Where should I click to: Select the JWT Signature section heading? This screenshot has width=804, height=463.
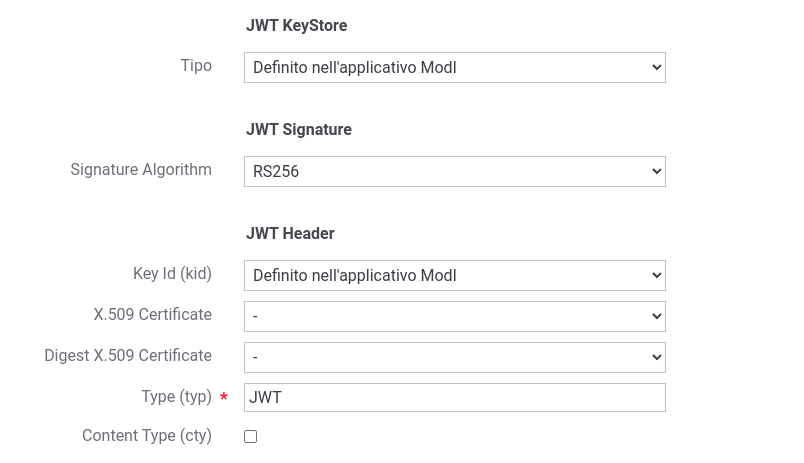coord(299,129)
